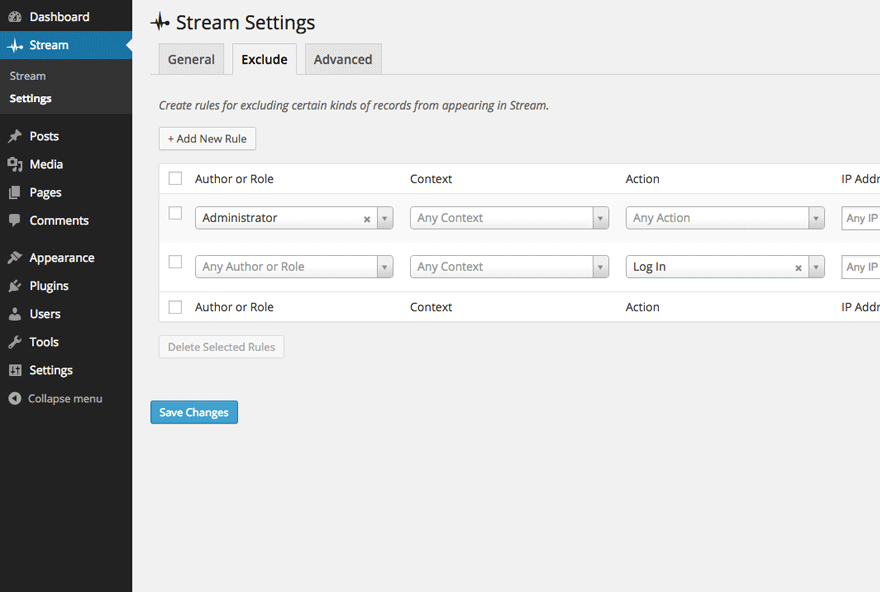Clear the Log In selection with x
The image size is (880, 592).
[x=798, y=268]
